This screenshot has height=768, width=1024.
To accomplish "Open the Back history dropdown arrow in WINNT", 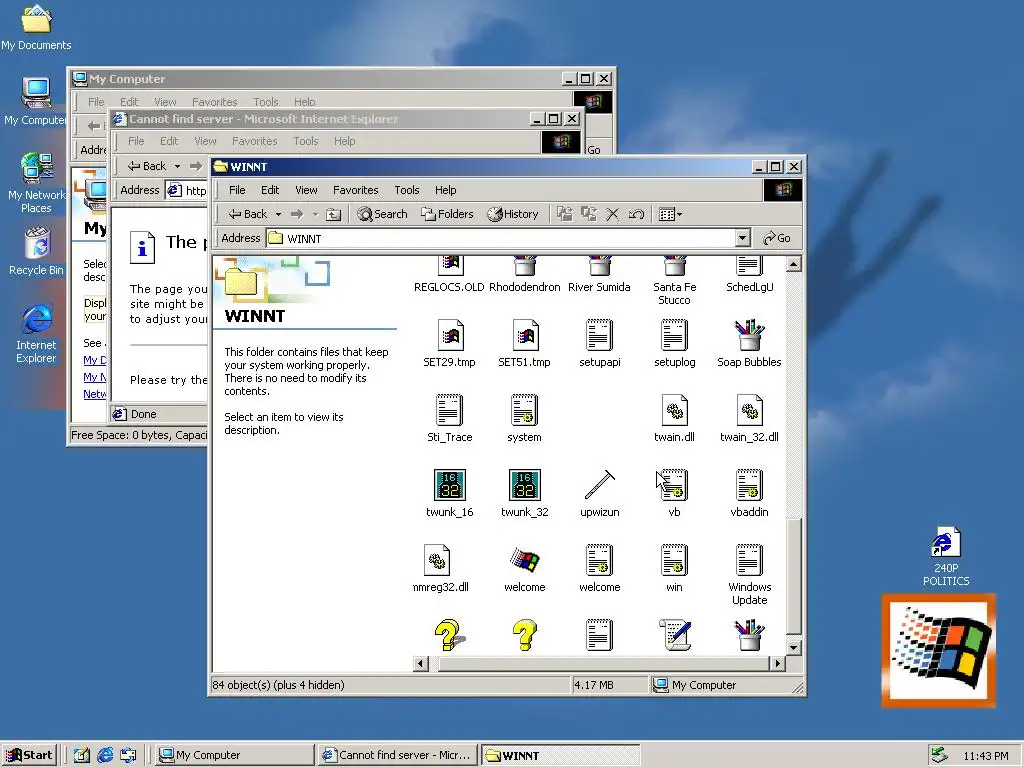I will [278, 214].
